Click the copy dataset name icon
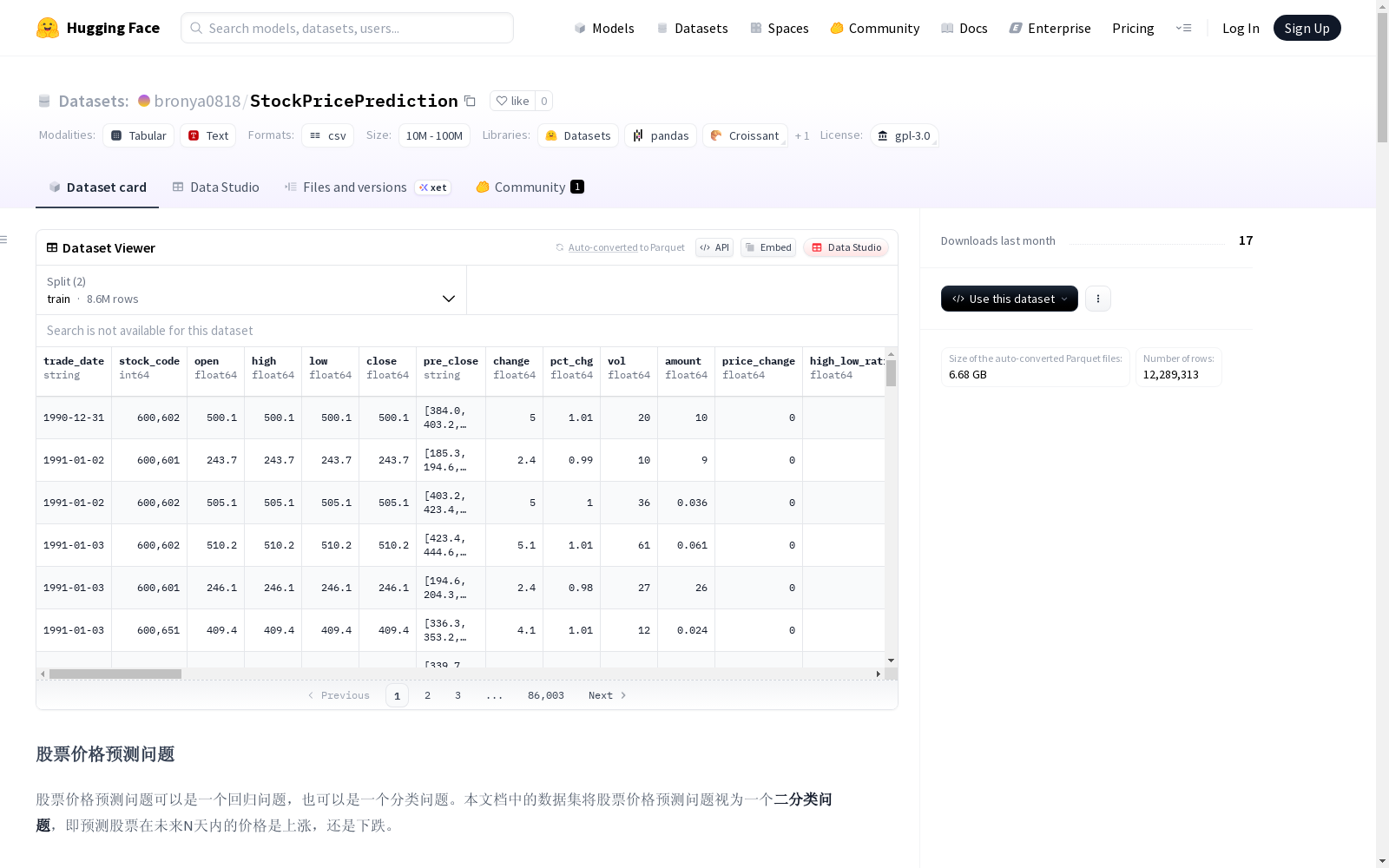 click(470, 101)
